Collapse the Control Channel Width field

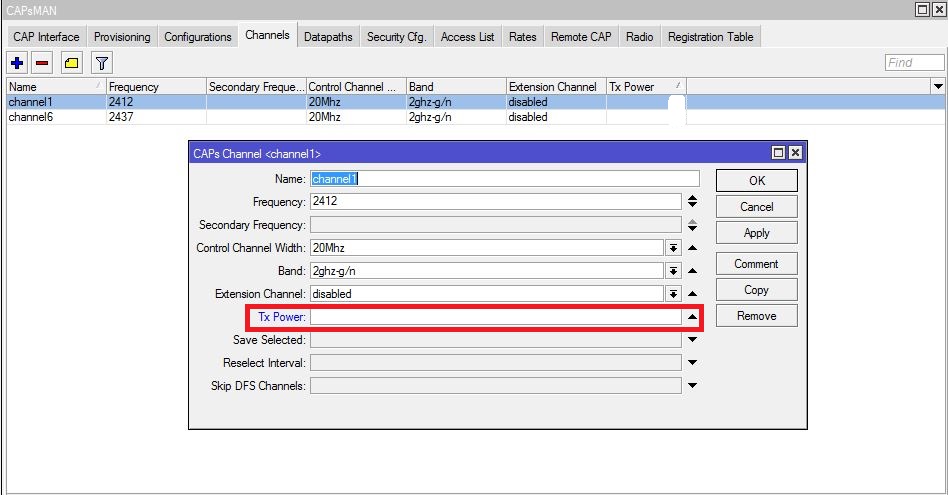coord(692,248)
